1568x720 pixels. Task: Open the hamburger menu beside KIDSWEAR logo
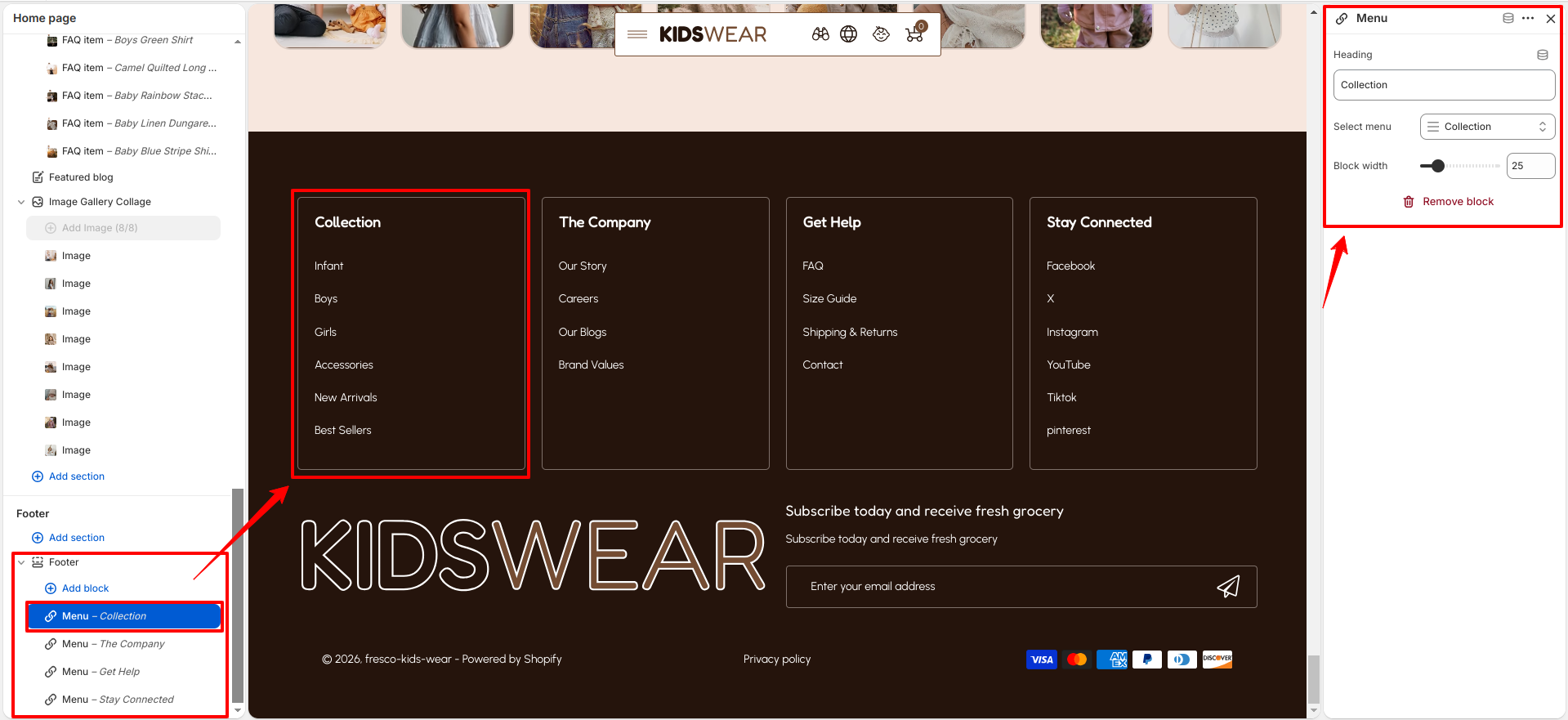click(x=637, y=34)
